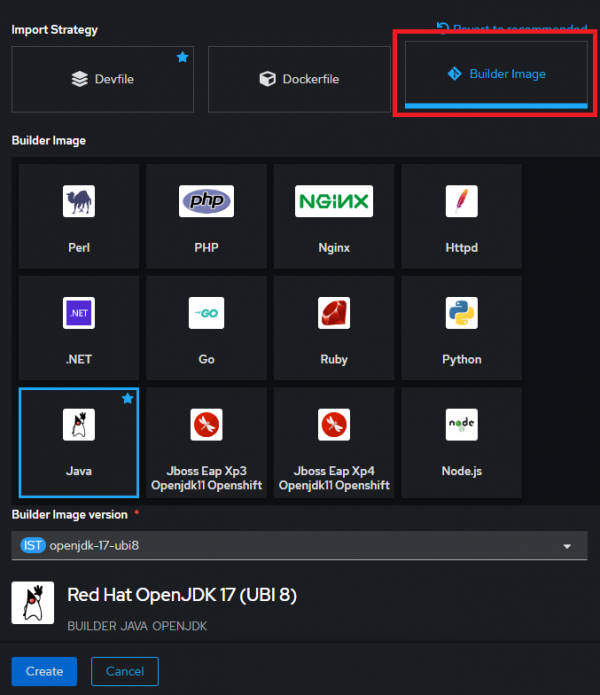Pick the Nginx builder image
This screenshot has width=600, height=695.
333,216
